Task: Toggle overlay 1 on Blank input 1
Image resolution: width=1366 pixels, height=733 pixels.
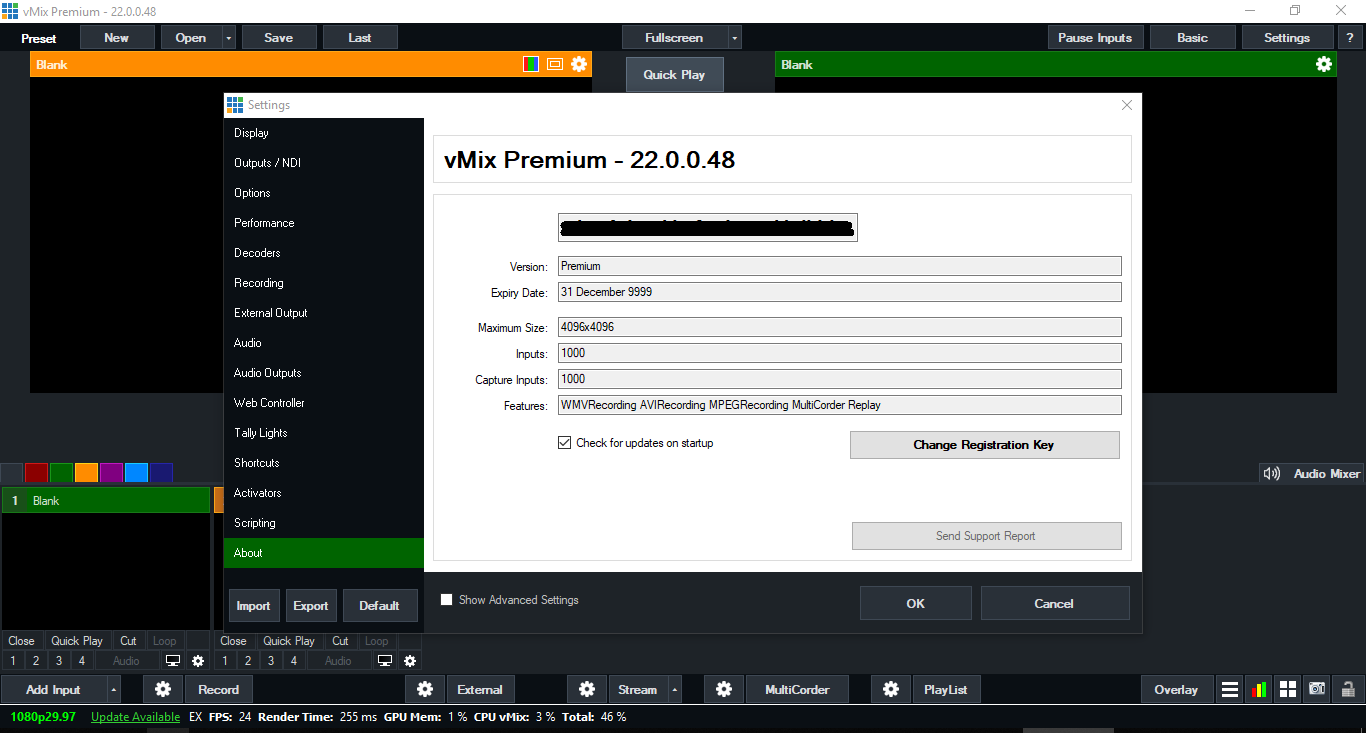Action: coord(13,661)
